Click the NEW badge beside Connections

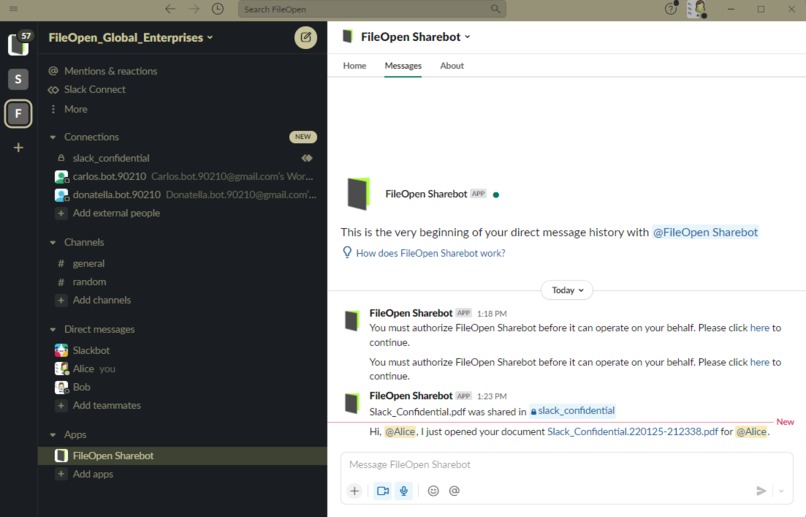[x=303, y=137]
